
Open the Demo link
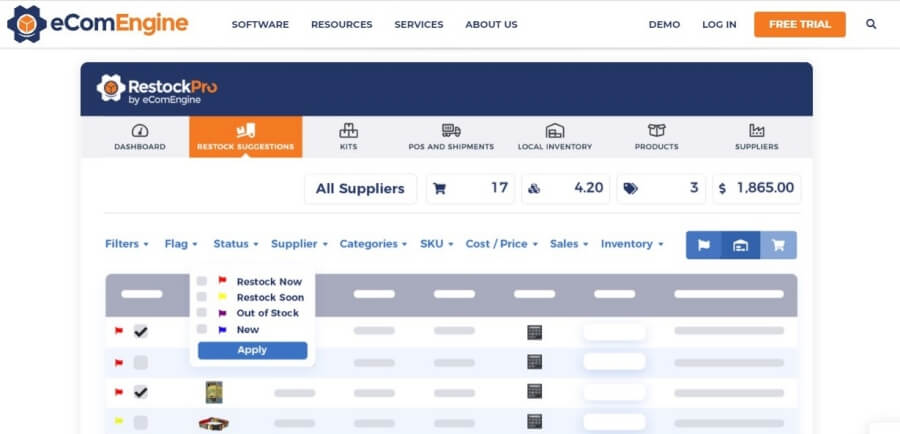664,25
